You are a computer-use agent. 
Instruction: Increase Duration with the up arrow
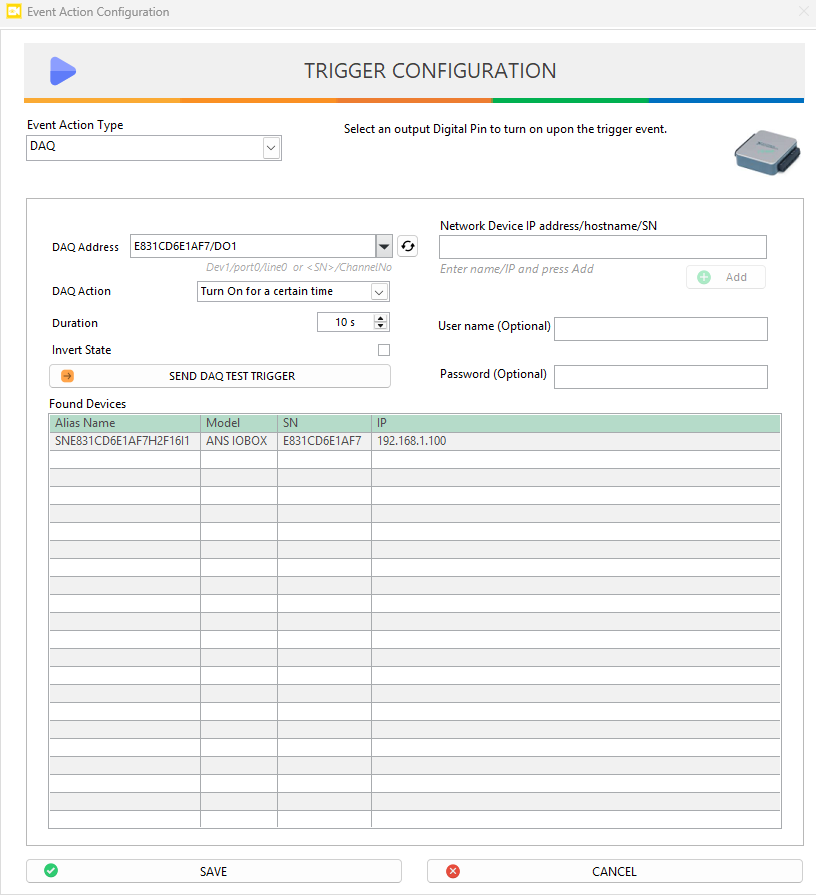pos(380,318)
